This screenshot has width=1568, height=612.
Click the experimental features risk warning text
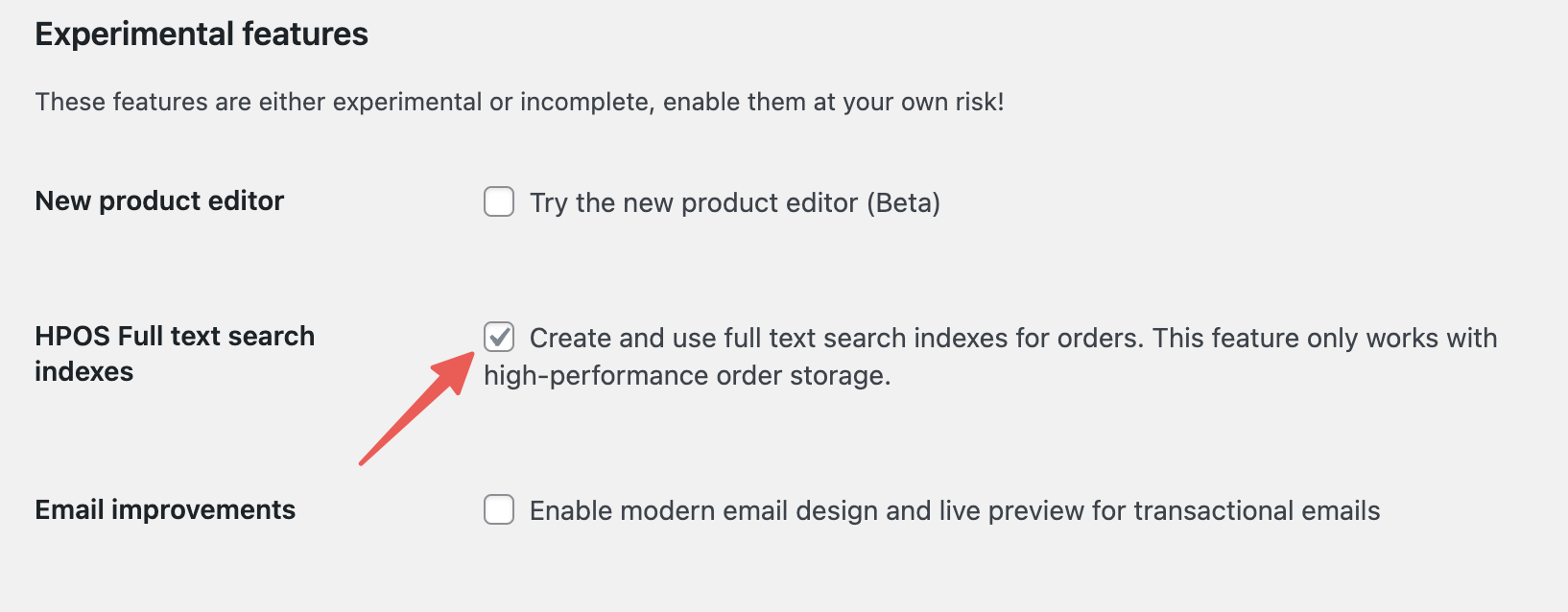[518, 102]
